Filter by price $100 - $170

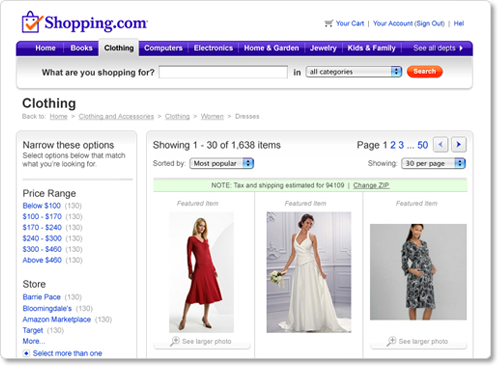tap(42, 217)
